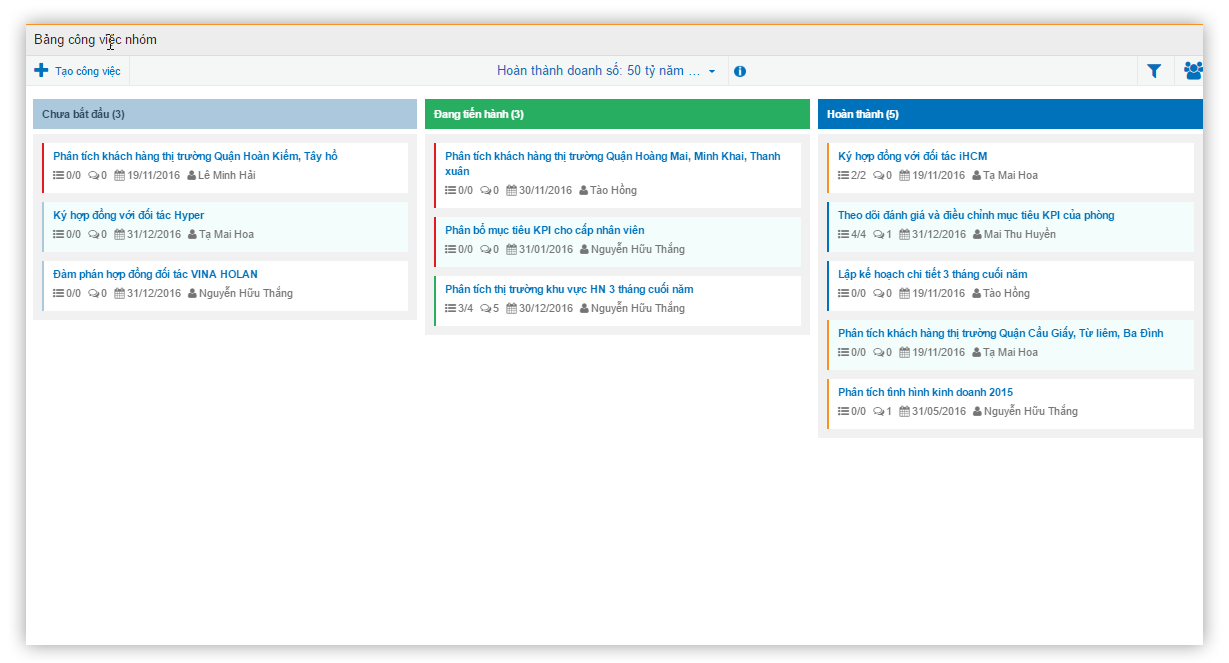Open task Lập kế hoạch chi tiết 3 tháng cuối năm
The height and width of the screenshot is (663, 1229).
coord(932,274)
